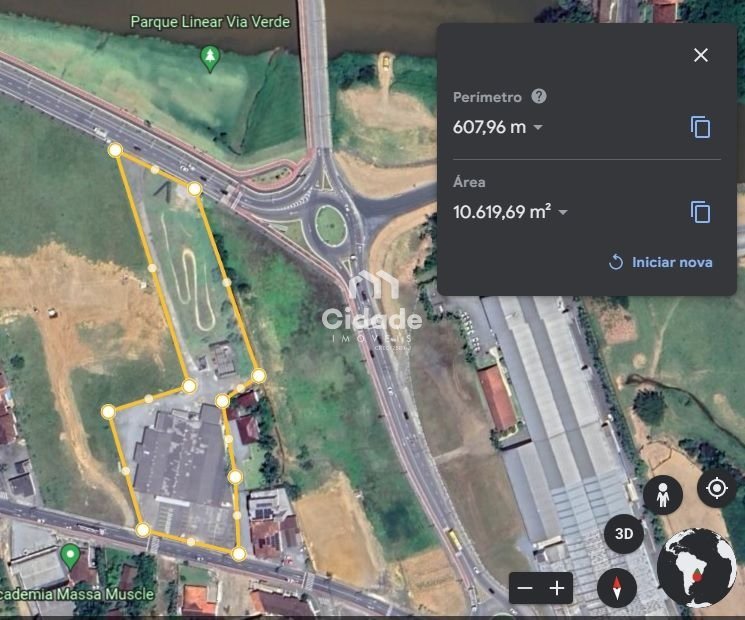Toggle the 3D view button
745x620 pixels.
point(624,534)
